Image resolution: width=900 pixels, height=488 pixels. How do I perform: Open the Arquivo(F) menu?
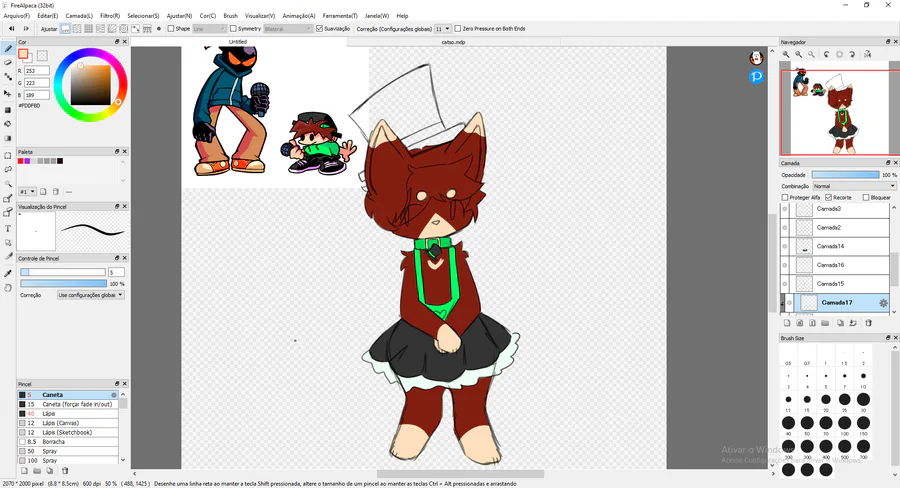click(17, 16)
